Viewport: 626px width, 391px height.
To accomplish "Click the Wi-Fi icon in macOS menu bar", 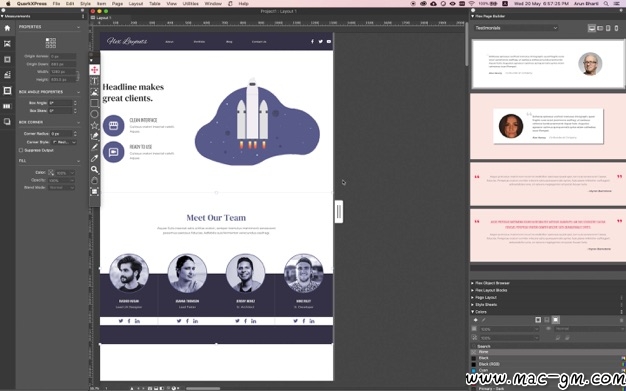I will pyautogui.click(x=472, y=4).
